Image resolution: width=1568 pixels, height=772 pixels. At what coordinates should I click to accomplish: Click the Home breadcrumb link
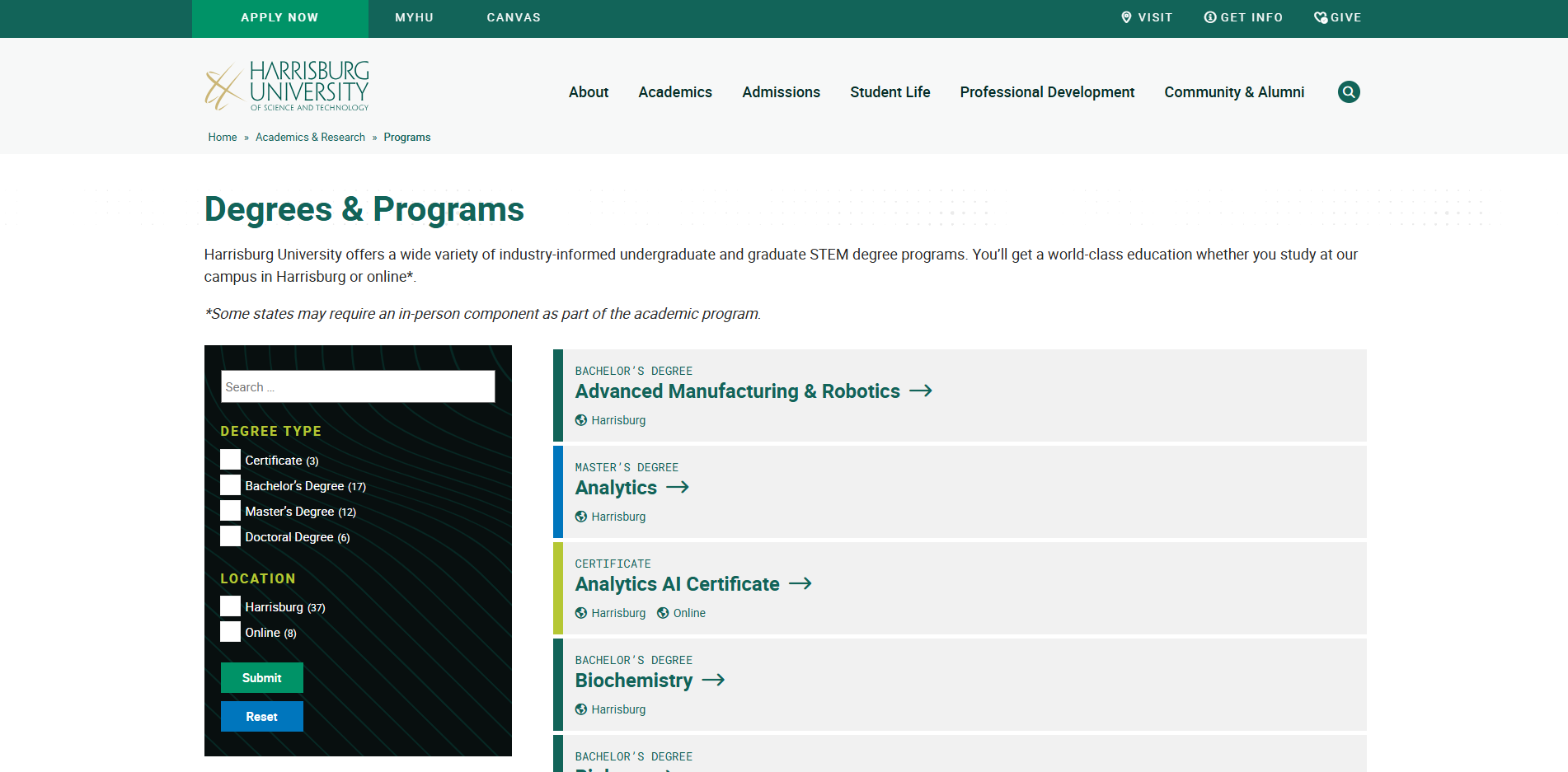tap(223, 138)
